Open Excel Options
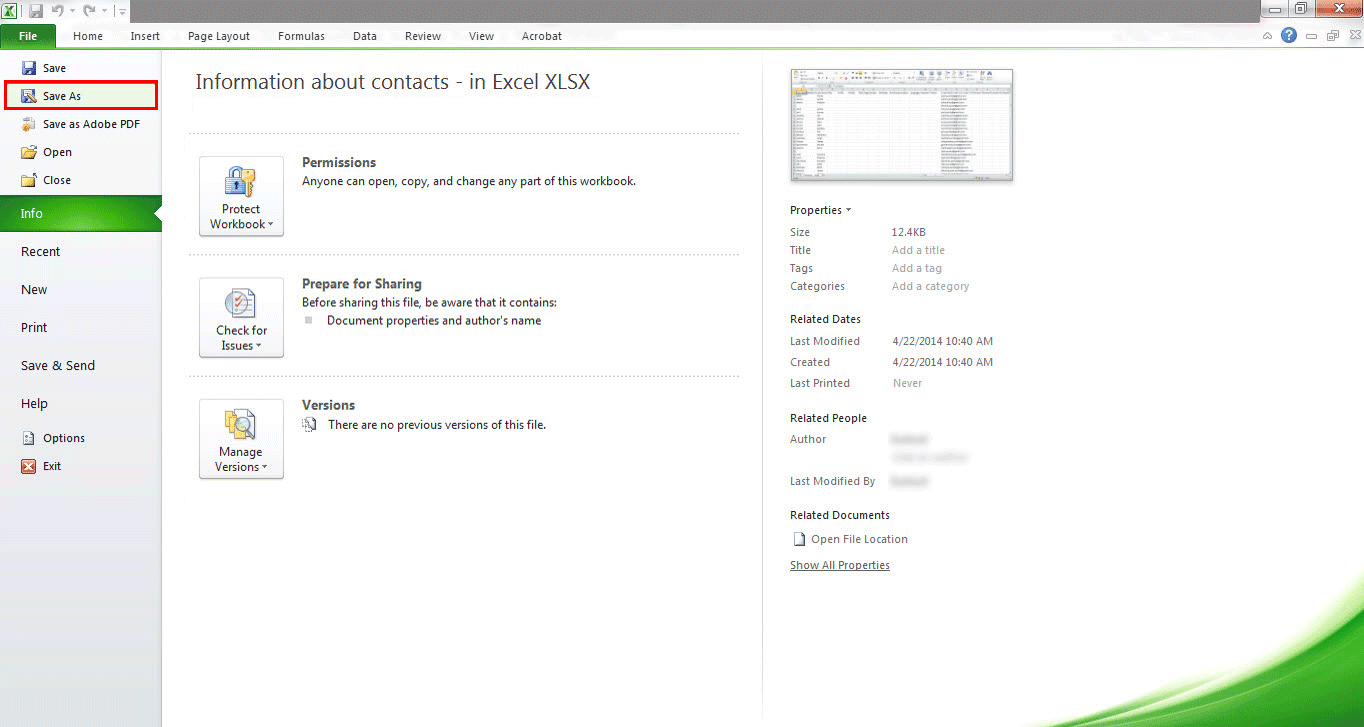This screenshot has width=1364, height=727. pyautogui.click(x=81, y=438)
